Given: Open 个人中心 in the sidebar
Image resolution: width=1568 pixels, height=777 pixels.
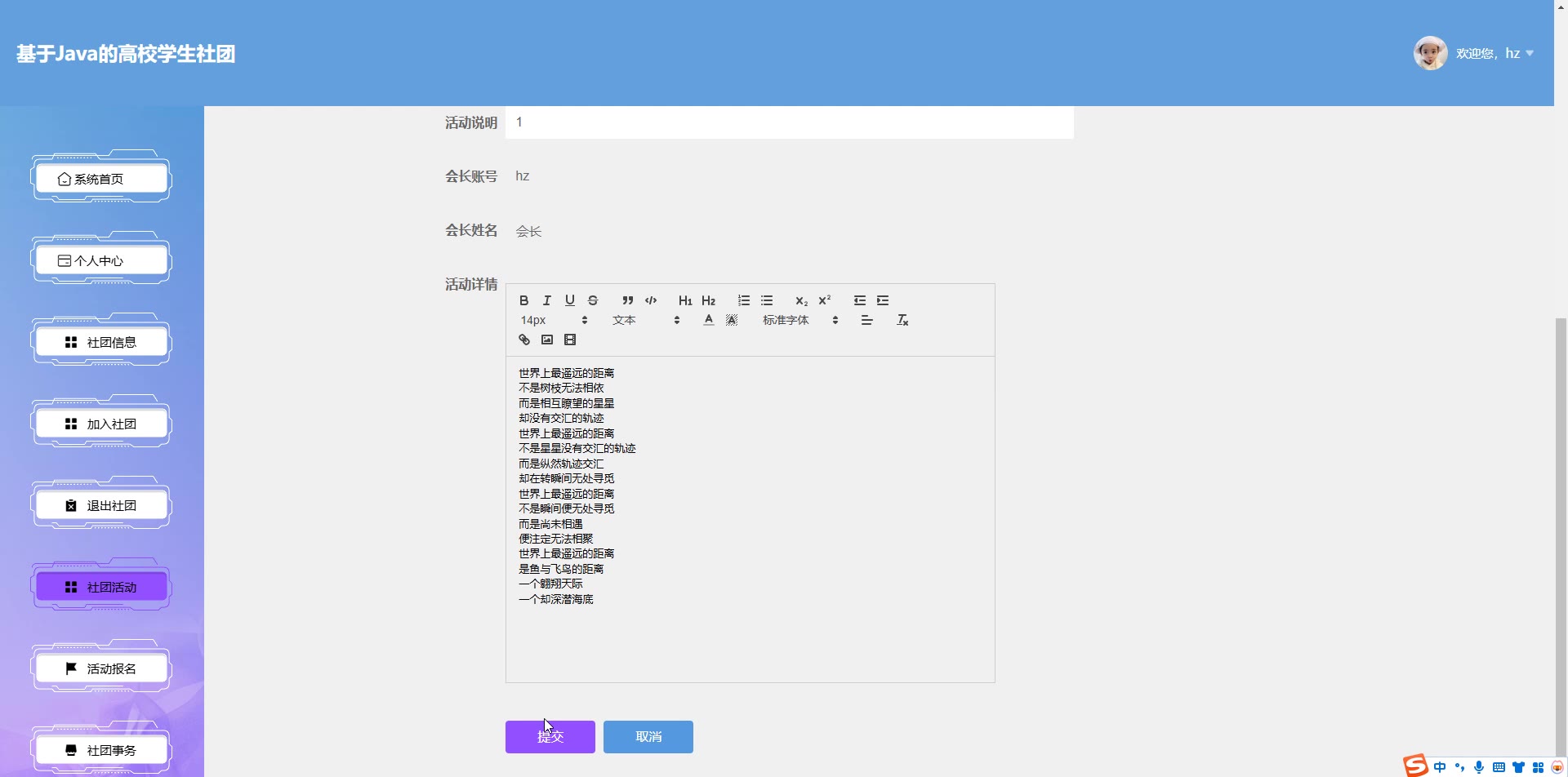Looking at the screenshot, I should point(101,260).
